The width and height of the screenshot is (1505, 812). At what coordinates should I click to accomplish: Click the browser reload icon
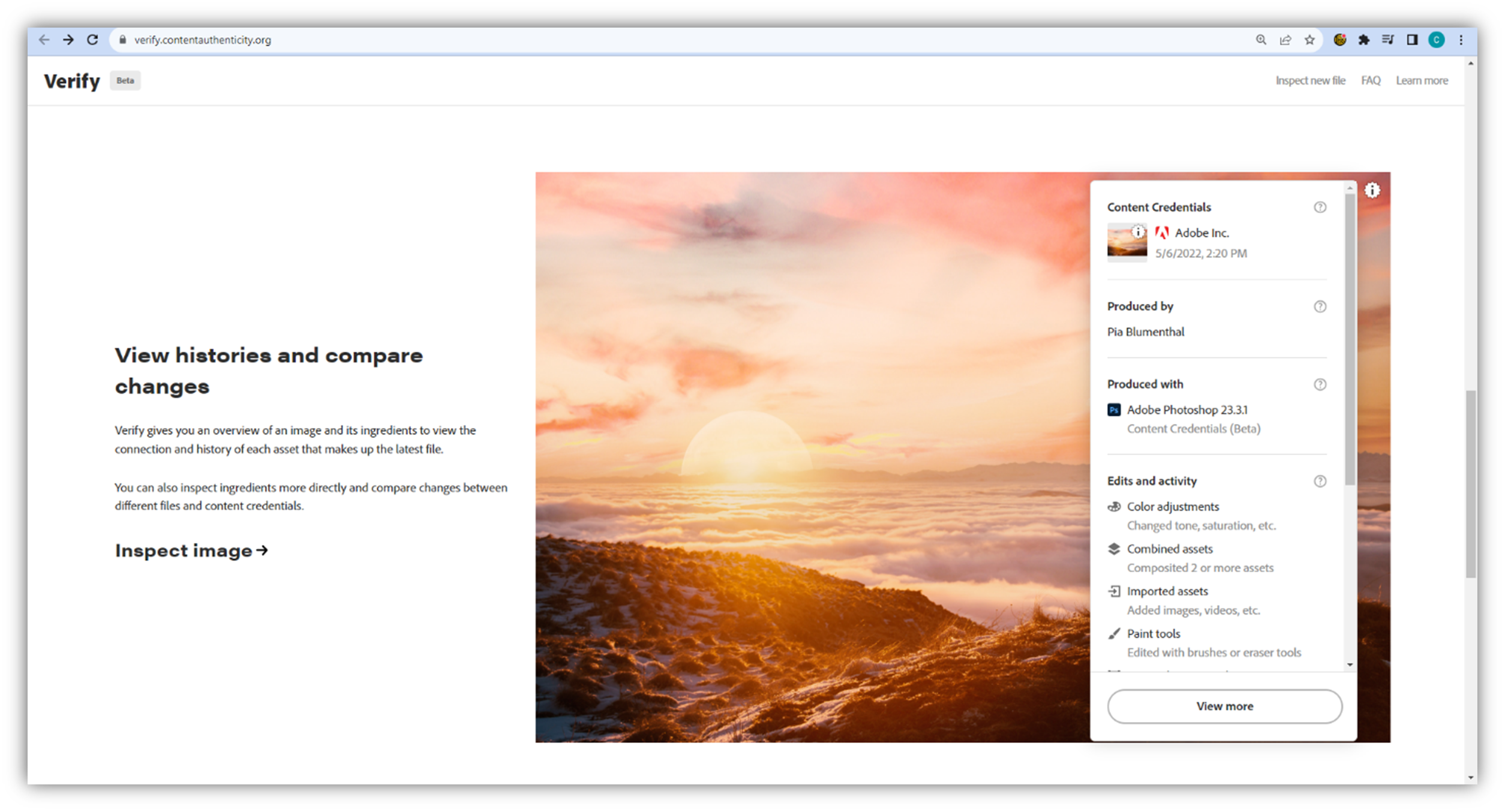[x=92, y=40]
